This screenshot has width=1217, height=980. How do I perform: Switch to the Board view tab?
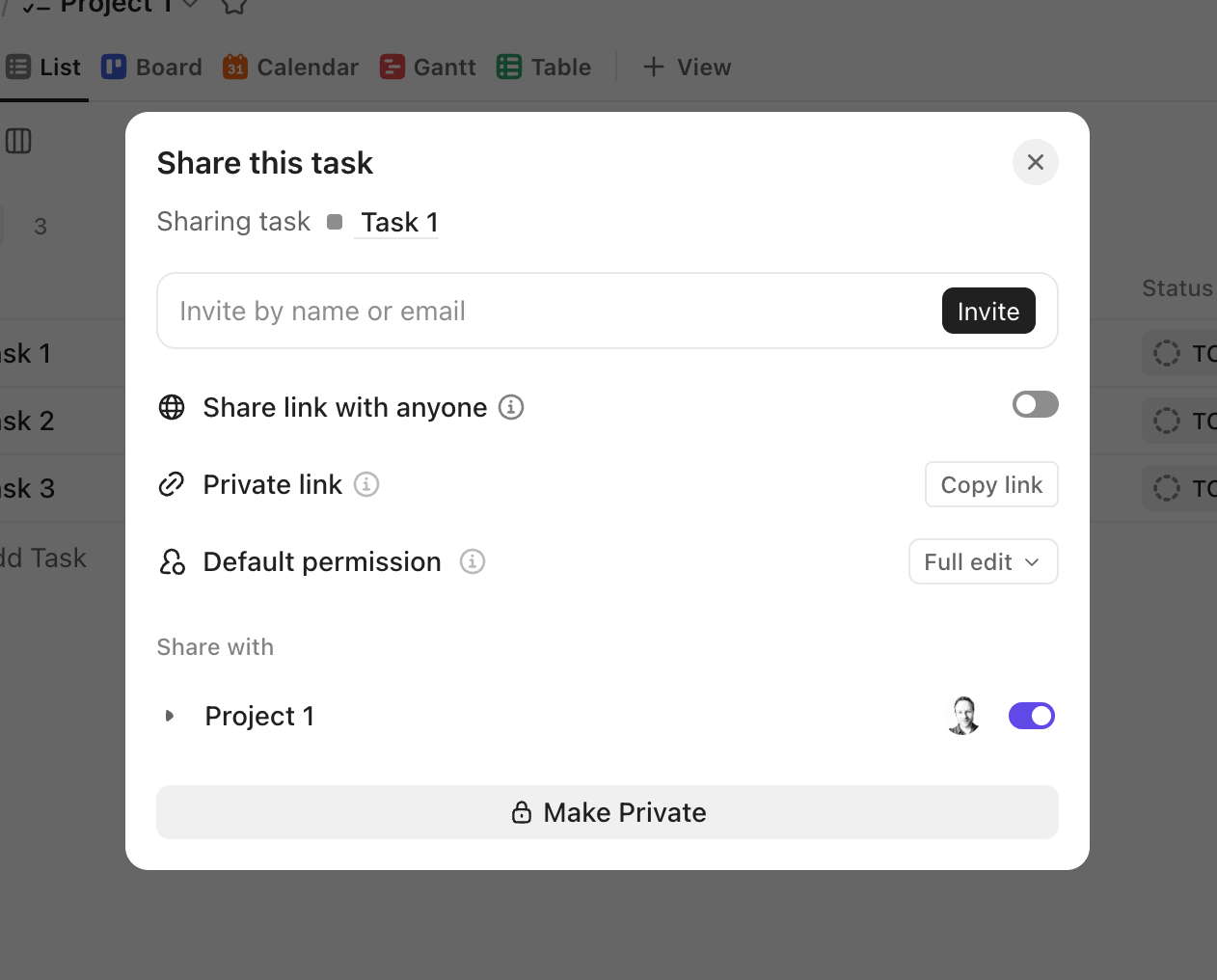[x=152, y=68]
